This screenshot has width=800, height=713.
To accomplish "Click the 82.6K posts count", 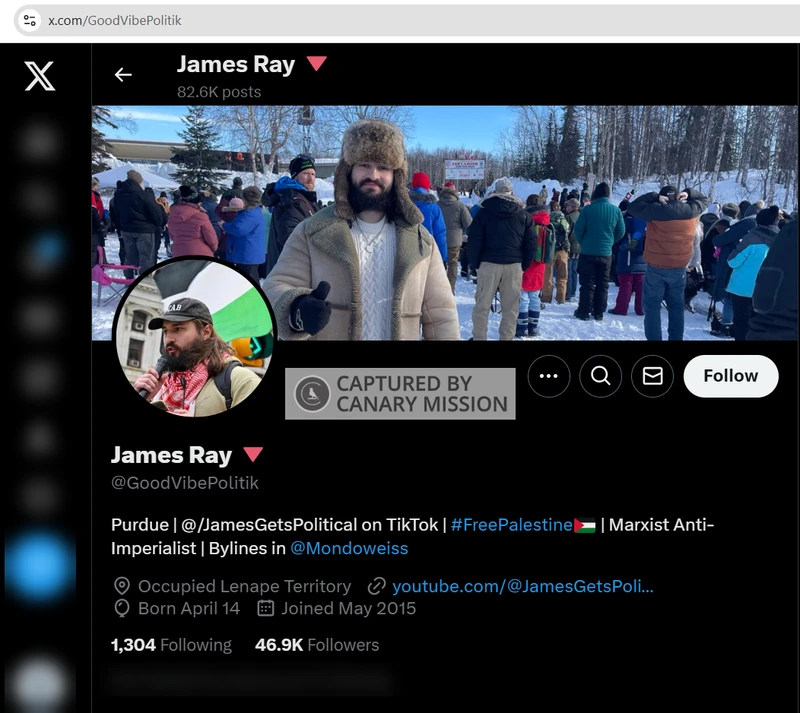I will point(219,92).
